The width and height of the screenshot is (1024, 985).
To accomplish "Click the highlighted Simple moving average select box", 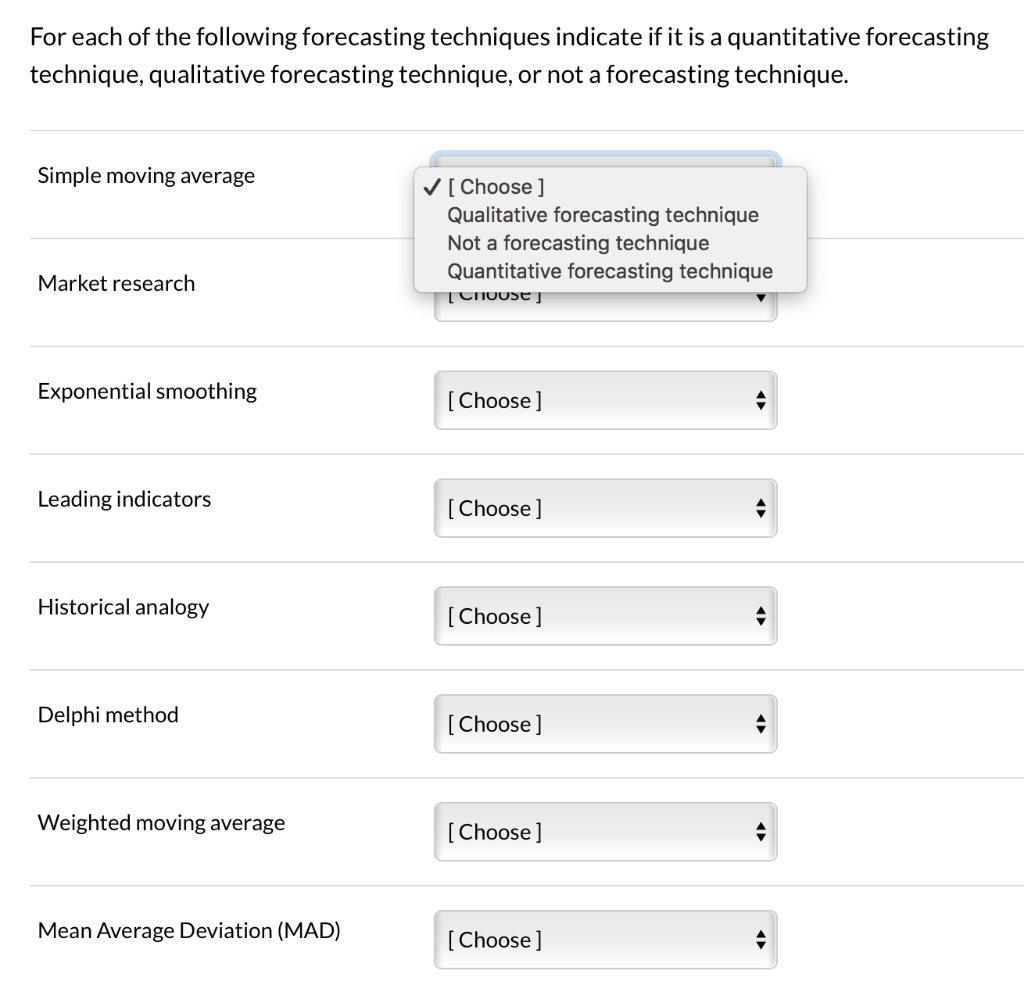I will pos(605,160).
